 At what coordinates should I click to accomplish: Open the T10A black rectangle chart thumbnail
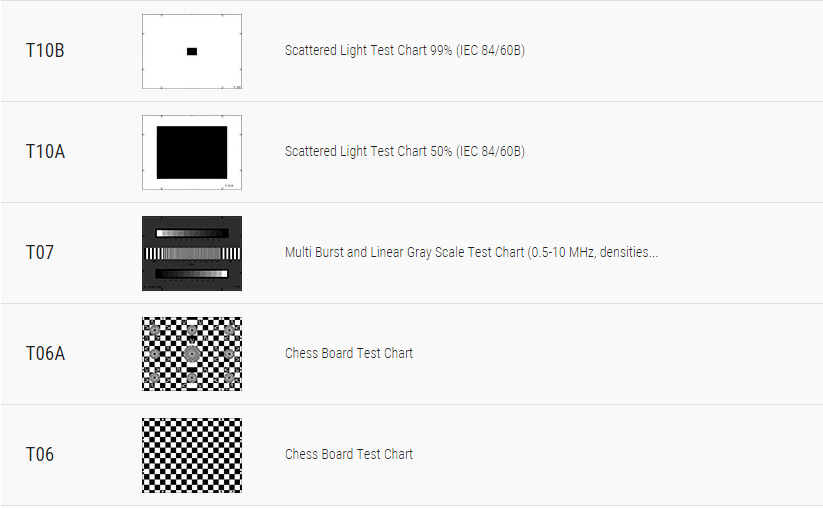192,152
